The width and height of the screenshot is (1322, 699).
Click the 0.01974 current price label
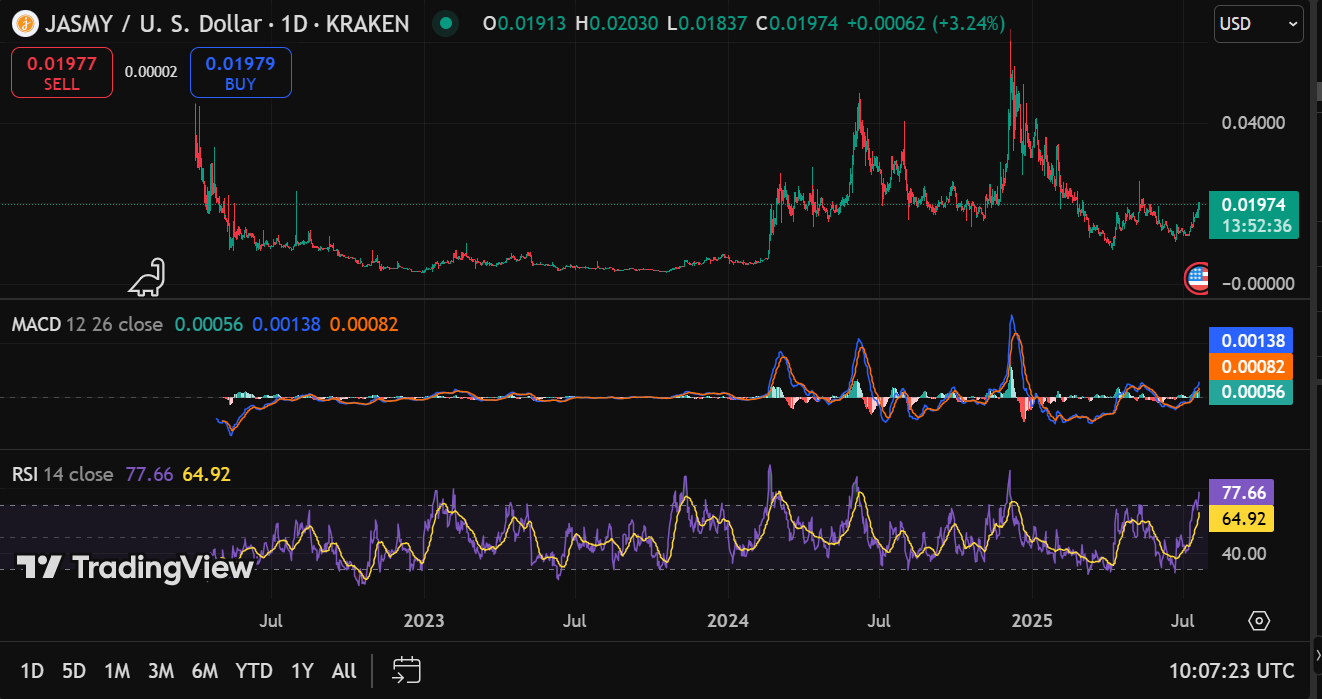[x=1254, y=205]
